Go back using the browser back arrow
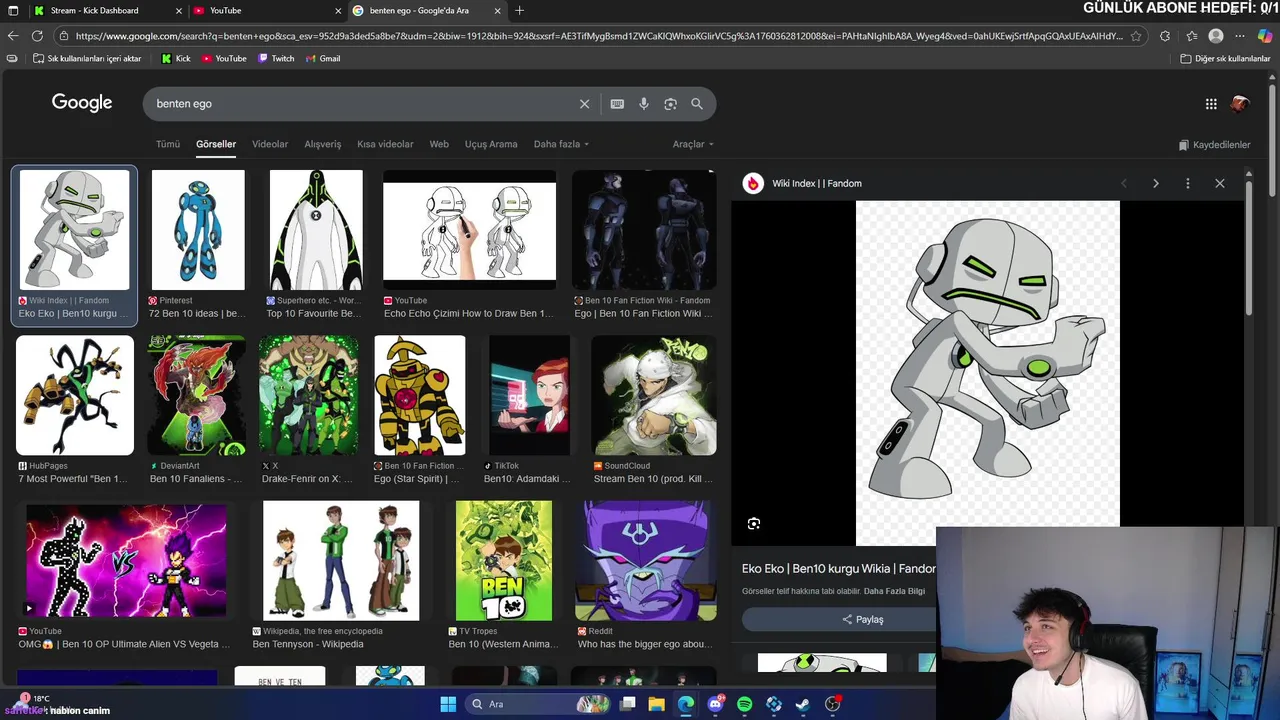Image resolution: width=1280 pixels, height=720 pixels. pos(12,36)
